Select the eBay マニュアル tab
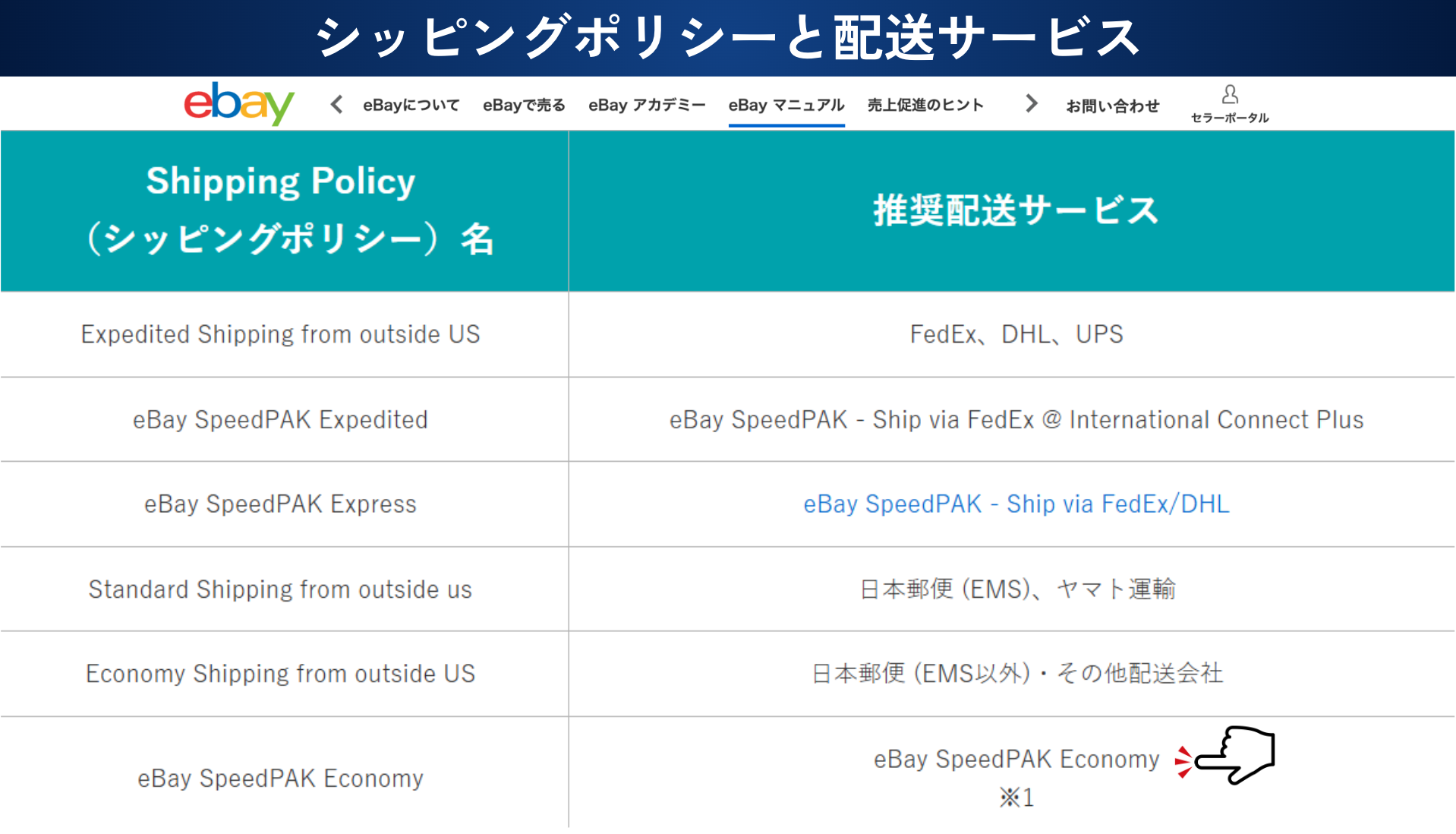Viewport: 1456px width, 834px height. point(786,105)
